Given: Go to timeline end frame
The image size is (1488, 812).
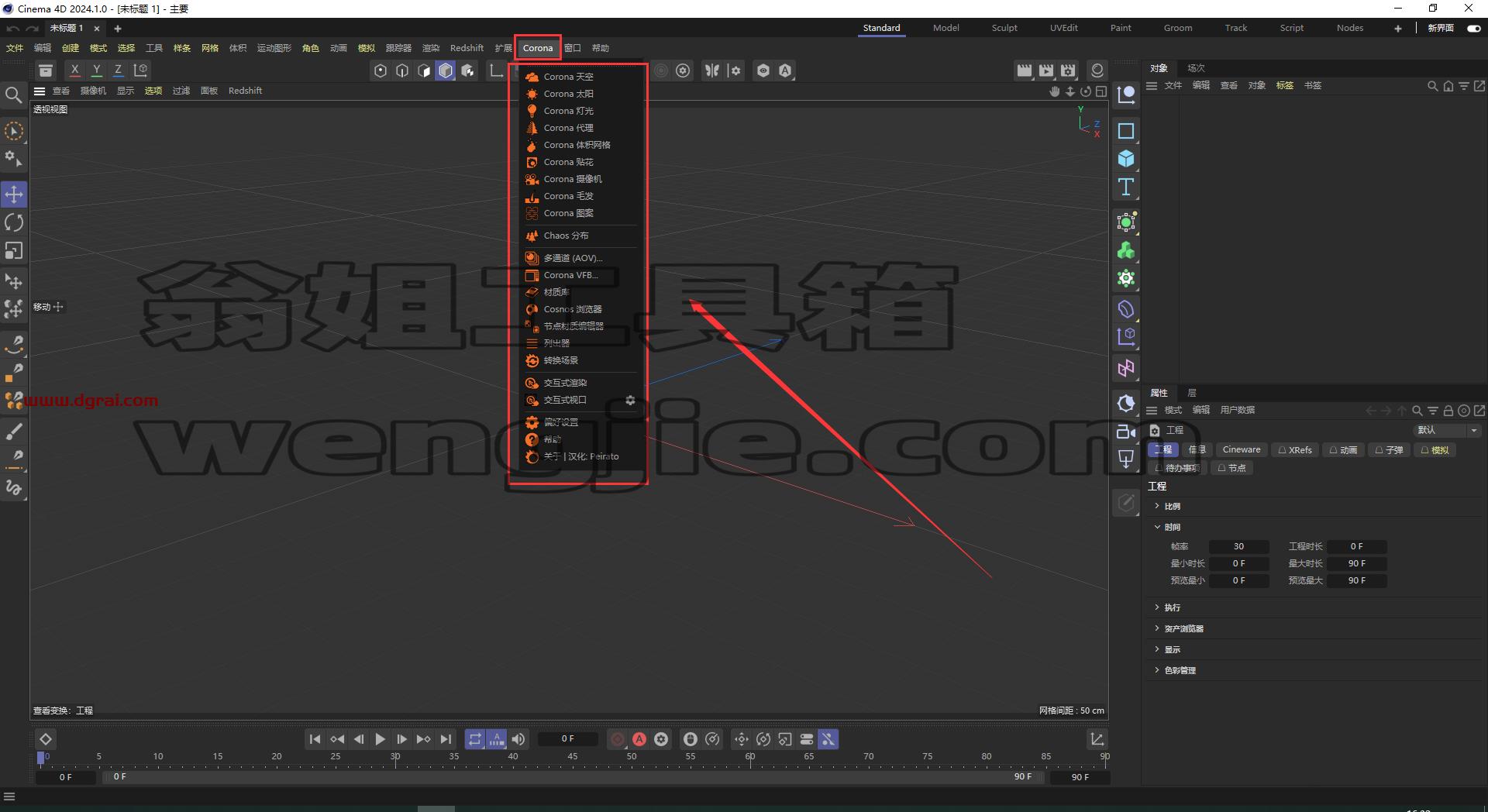Looking at the screenshot, I should pos(446,739).
